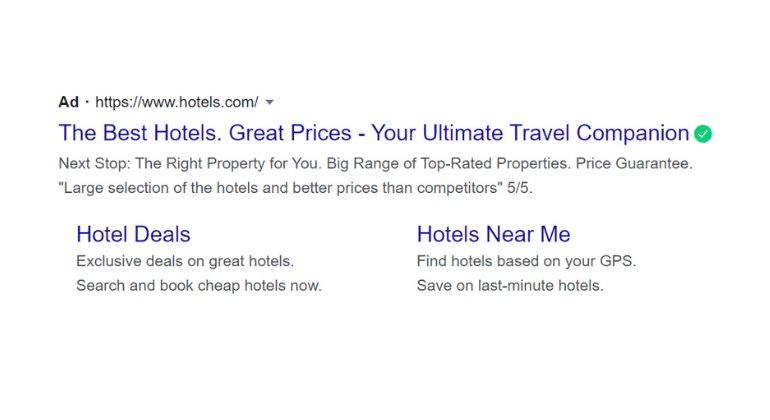Click "better prices than competitors" review text
770x420 pixels.
(394, 188)
